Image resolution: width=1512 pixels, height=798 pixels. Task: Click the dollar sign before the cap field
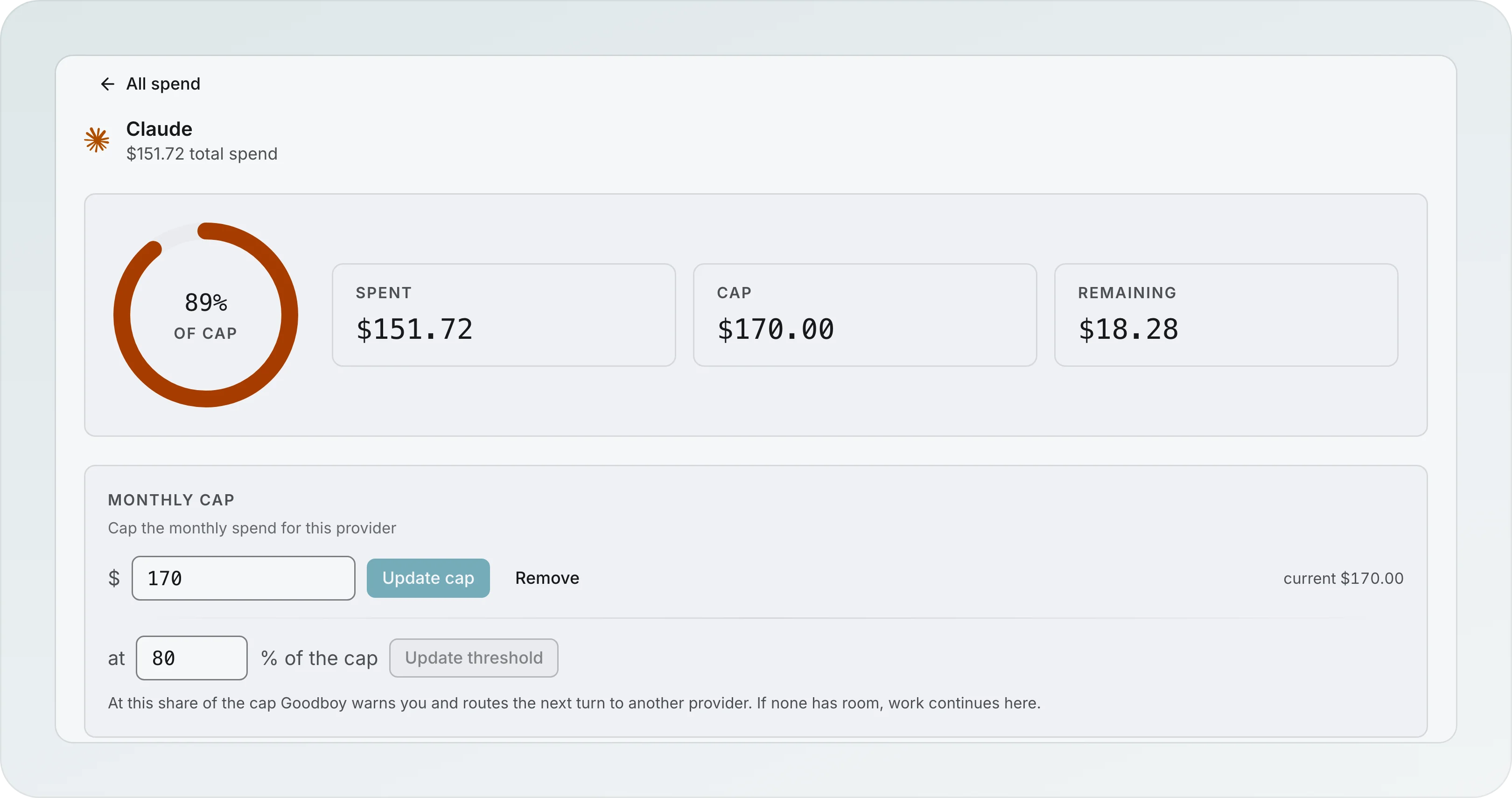114,578
